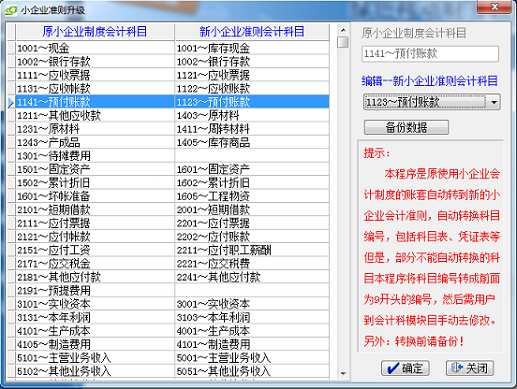Viewport: 517px width, 389px height.
Task: Select cell 1121~应收票据
Action: coord(252,75)
